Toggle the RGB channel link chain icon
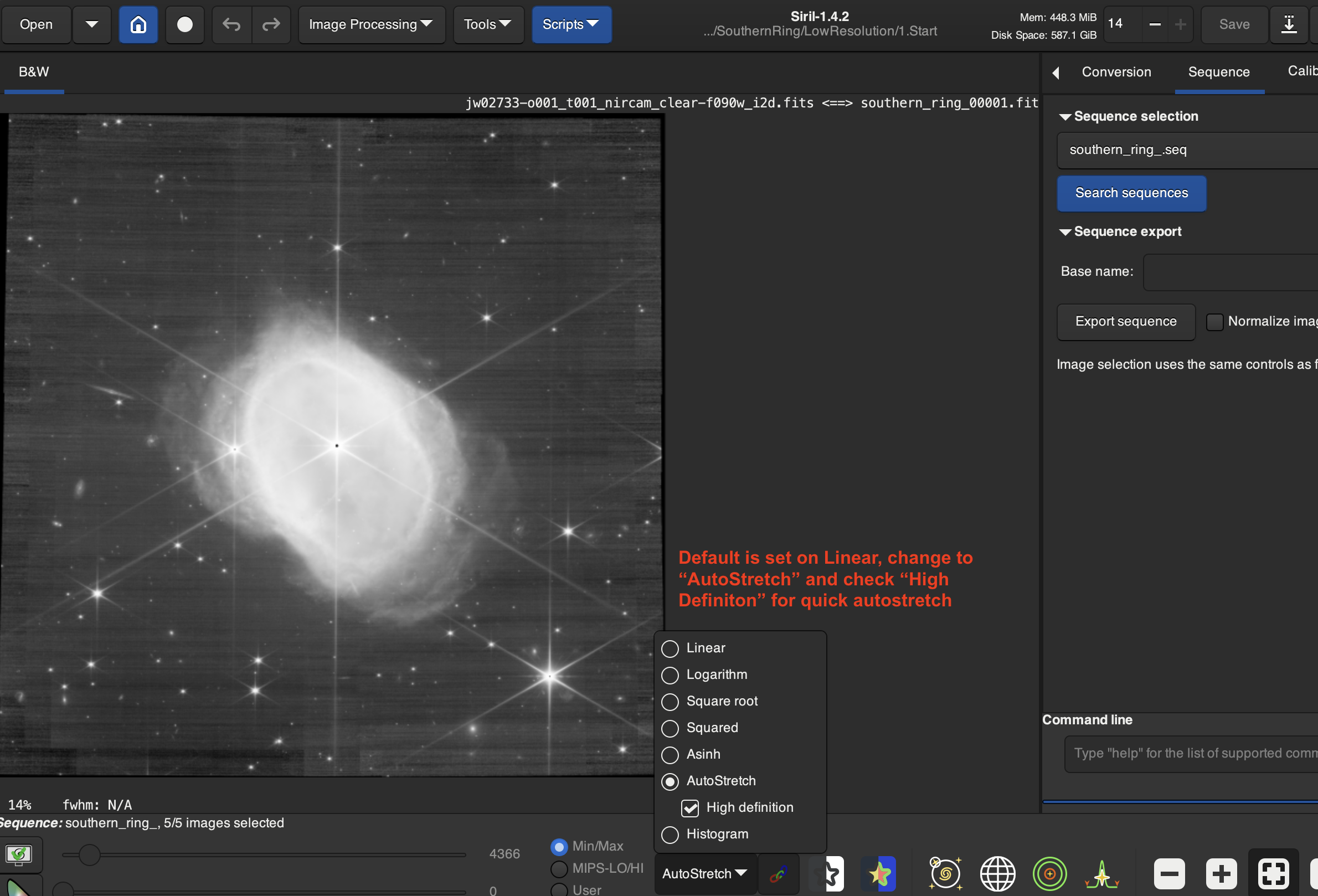Image resolution: width=1318 pixels, height=896 pixels. tap(778, 874)
